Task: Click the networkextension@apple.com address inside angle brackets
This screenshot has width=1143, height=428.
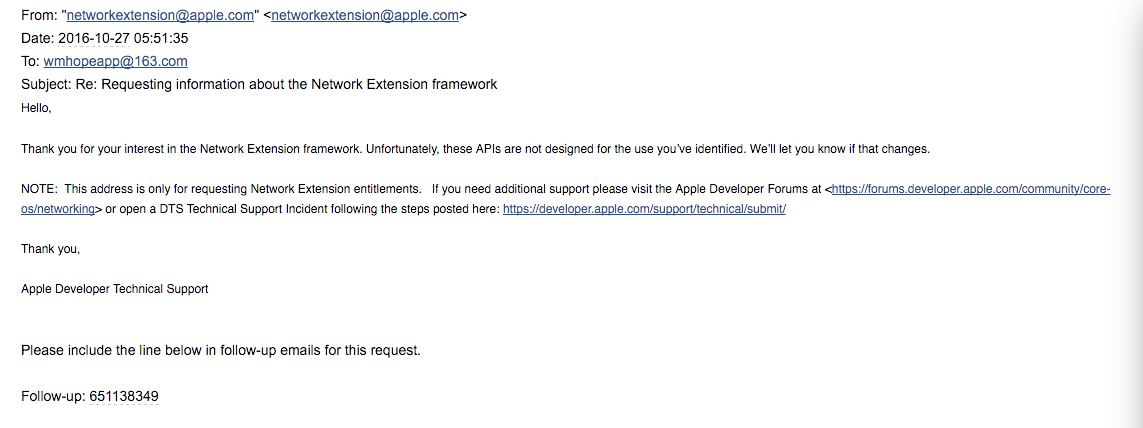Action: tap(365, 15)
